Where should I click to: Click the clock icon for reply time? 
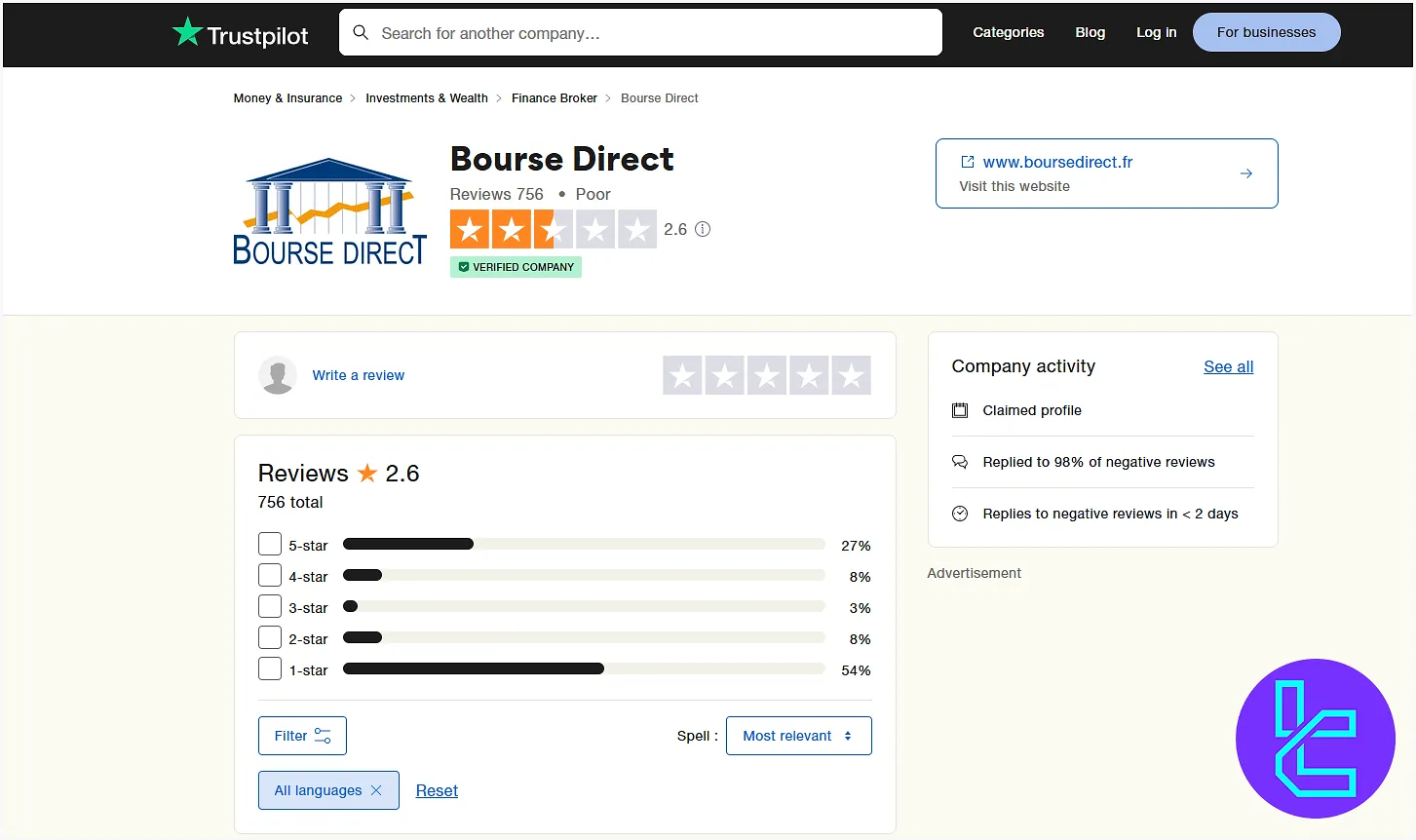click(960, 514)
